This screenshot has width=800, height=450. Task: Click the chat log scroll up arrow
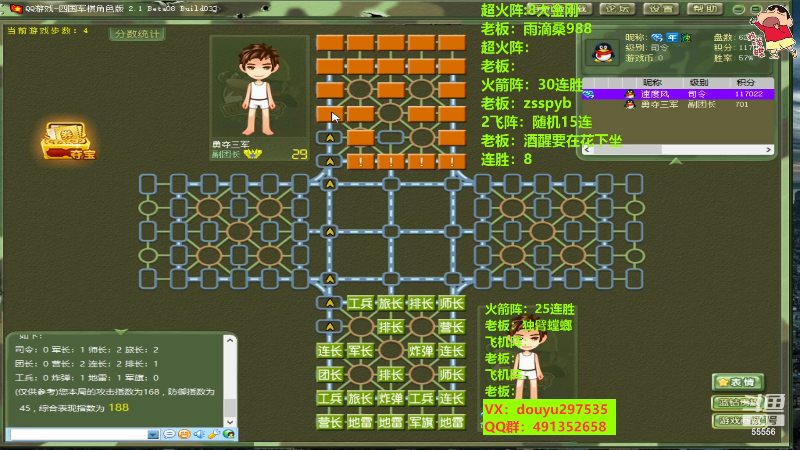pos(230,340)
